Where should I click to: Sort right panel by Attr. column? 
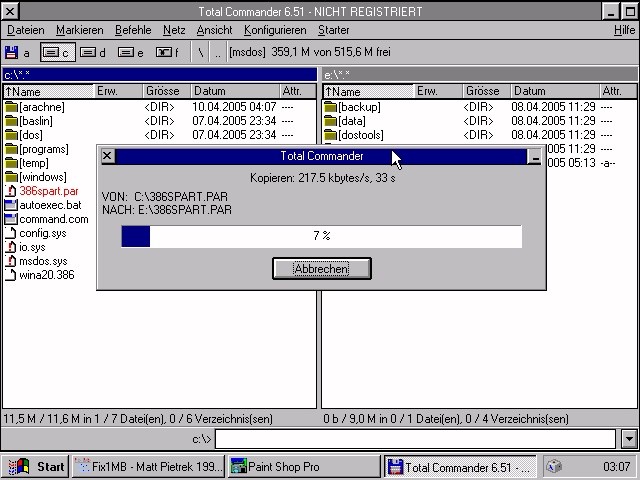click(618, 91)
